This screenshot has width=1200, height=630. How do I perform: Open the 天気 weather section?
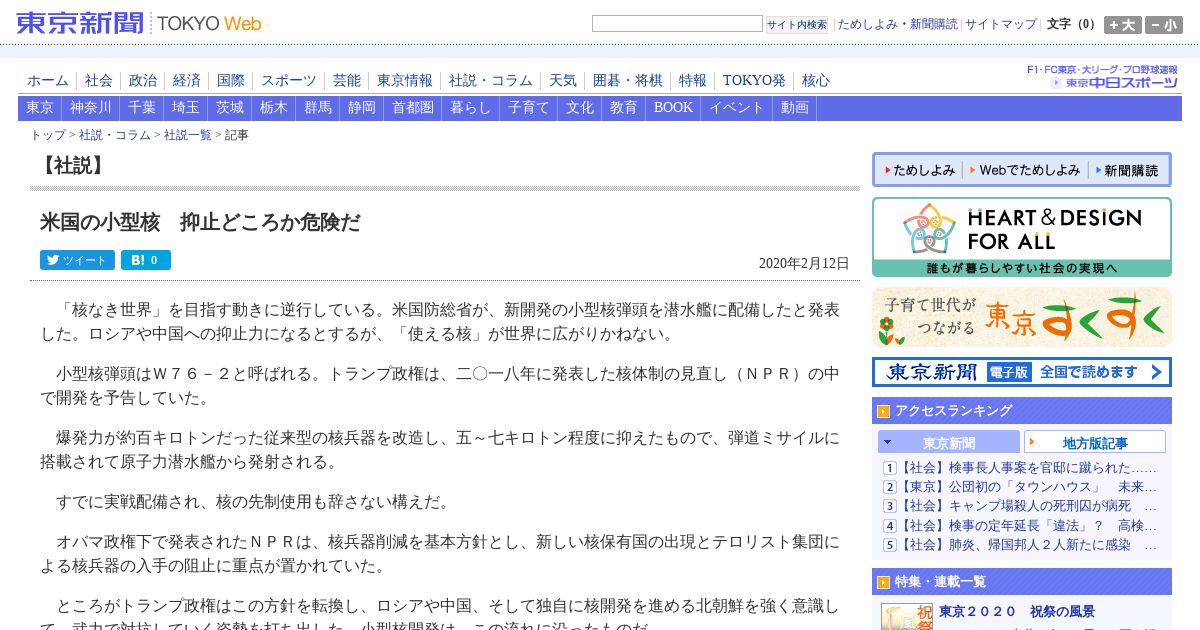pyautogui.click(x=563, y=81)
